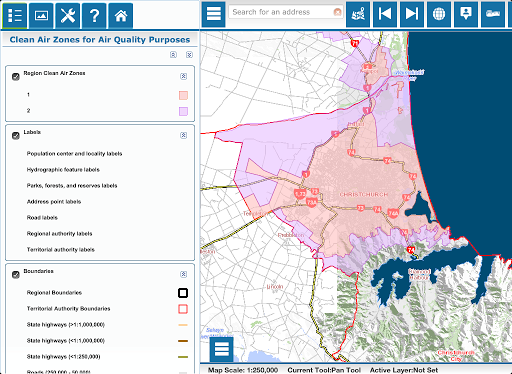The width and height of the screenshot is (512, 374).
Task: Open the help question mark icon
Action: tap(94, 16)
